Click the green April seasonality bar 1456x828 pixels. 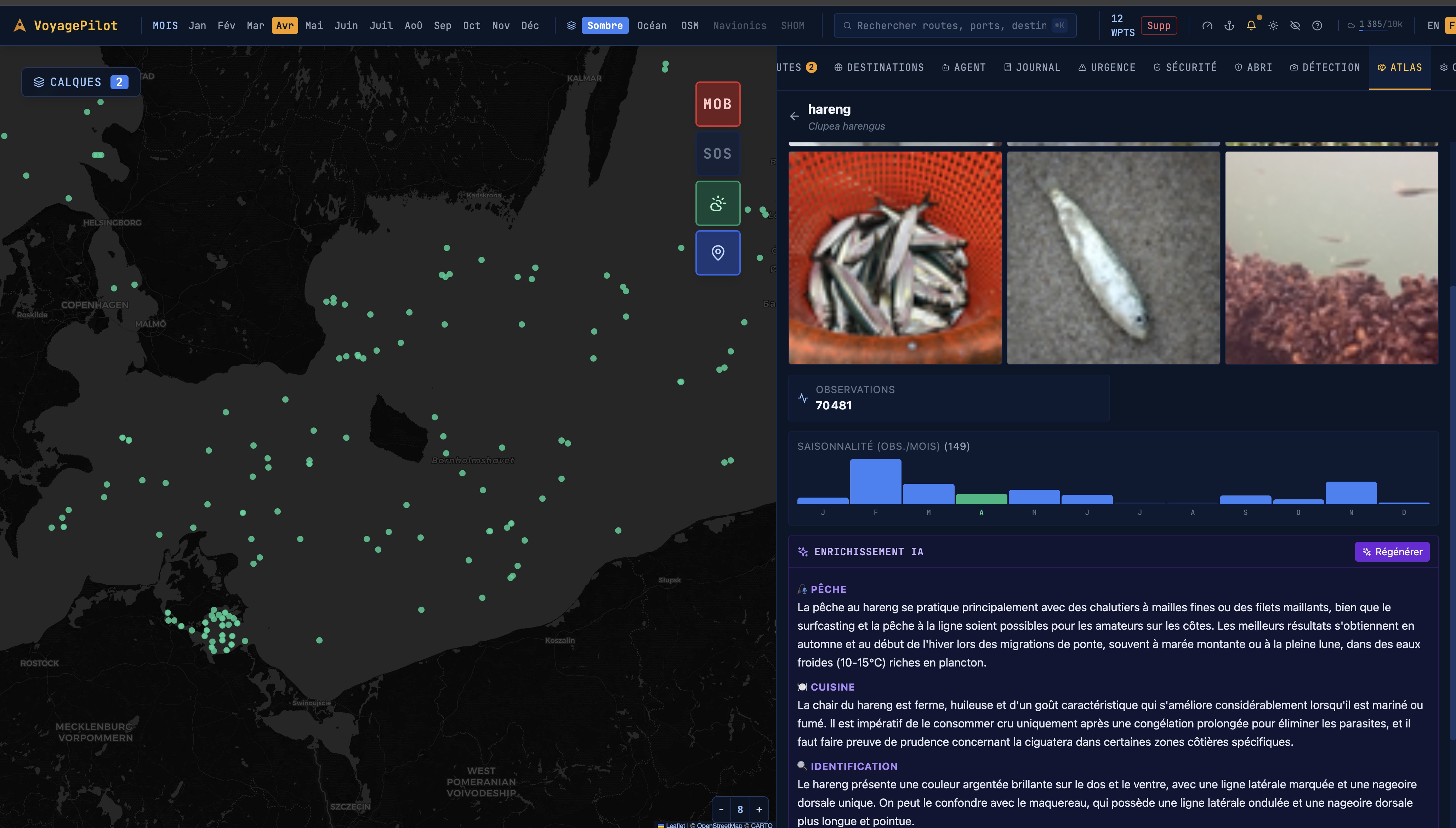tap(981, 499)
